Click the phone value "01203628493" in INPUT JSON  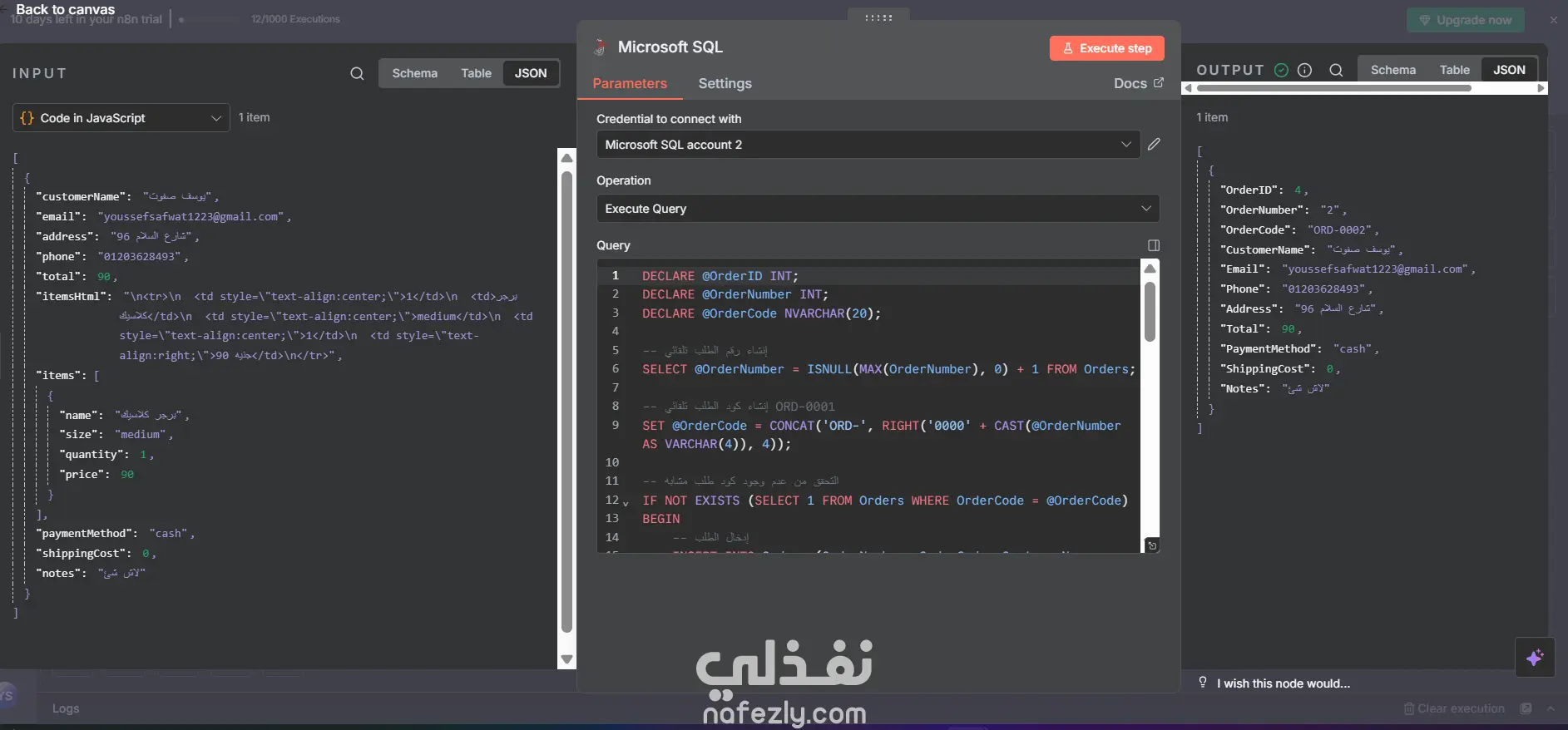pyautogui.click(x=140, y=256)
